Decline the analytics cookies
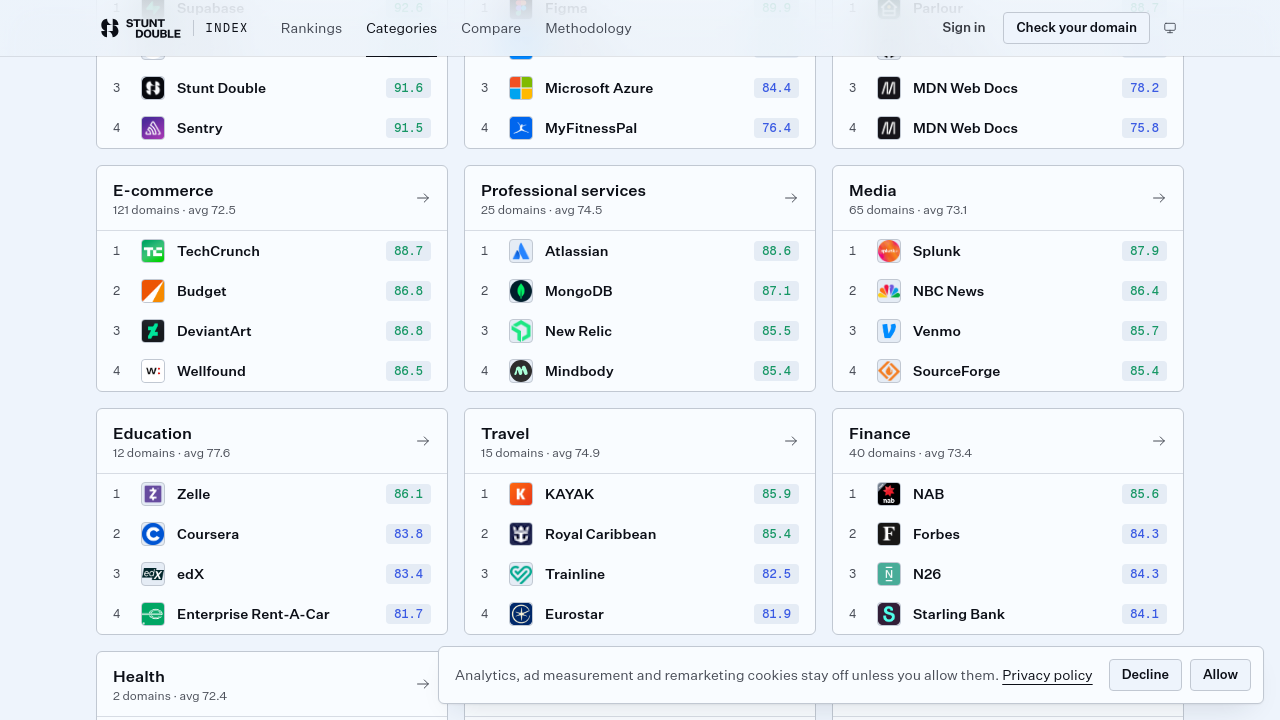 [1145, 675]
